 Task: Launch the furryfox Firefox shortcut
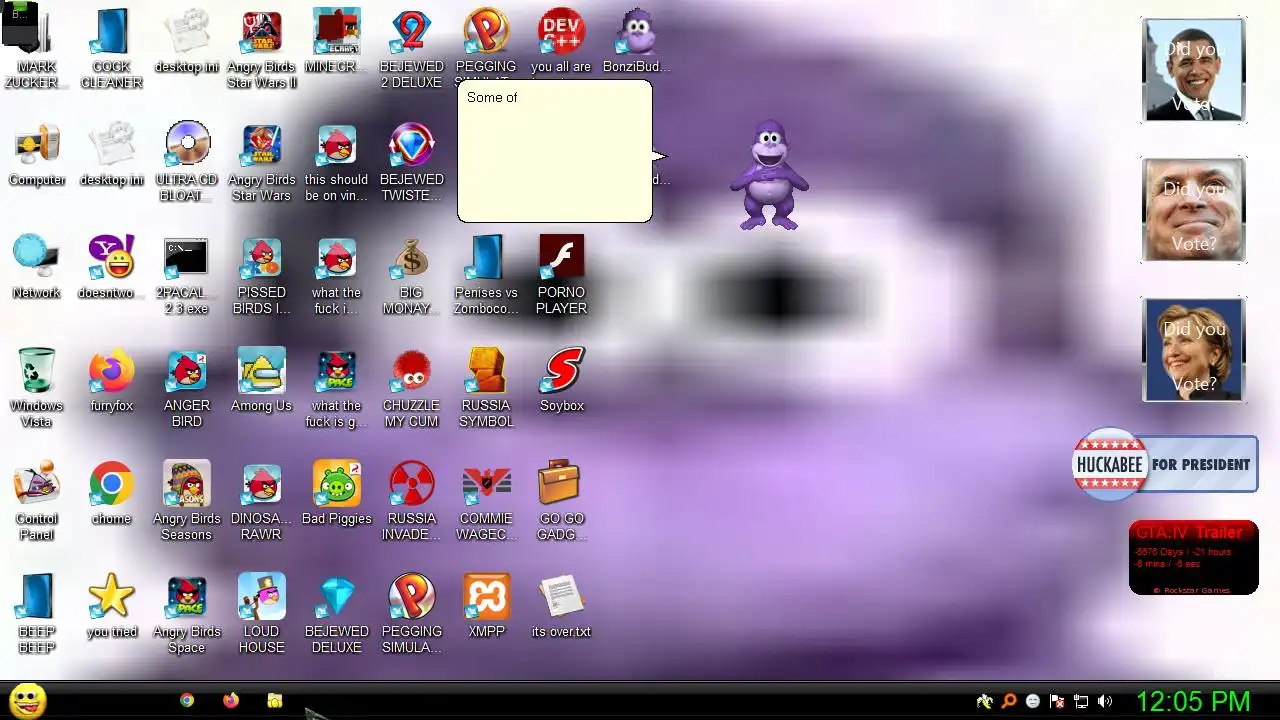[111, 380]
